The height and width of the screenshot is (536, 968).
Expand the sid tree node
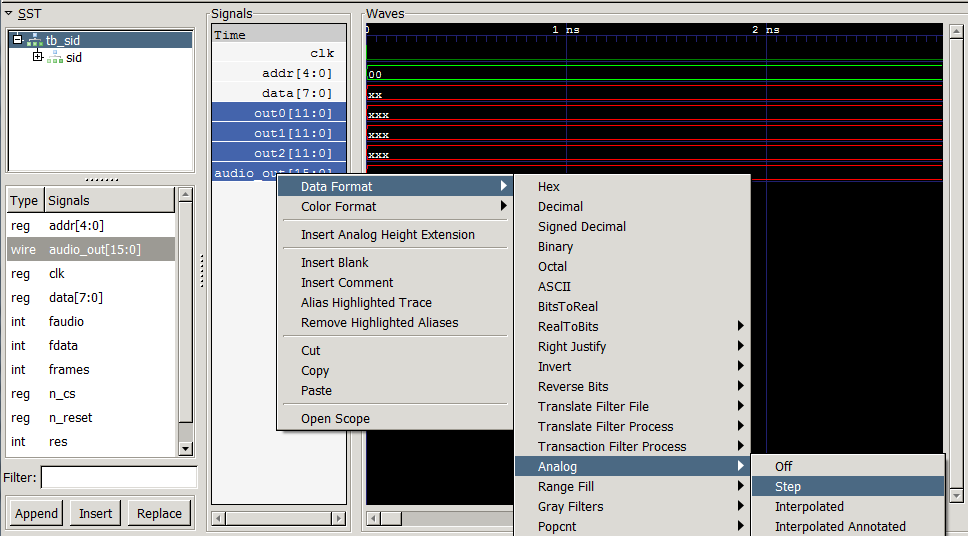click(38, 57)
